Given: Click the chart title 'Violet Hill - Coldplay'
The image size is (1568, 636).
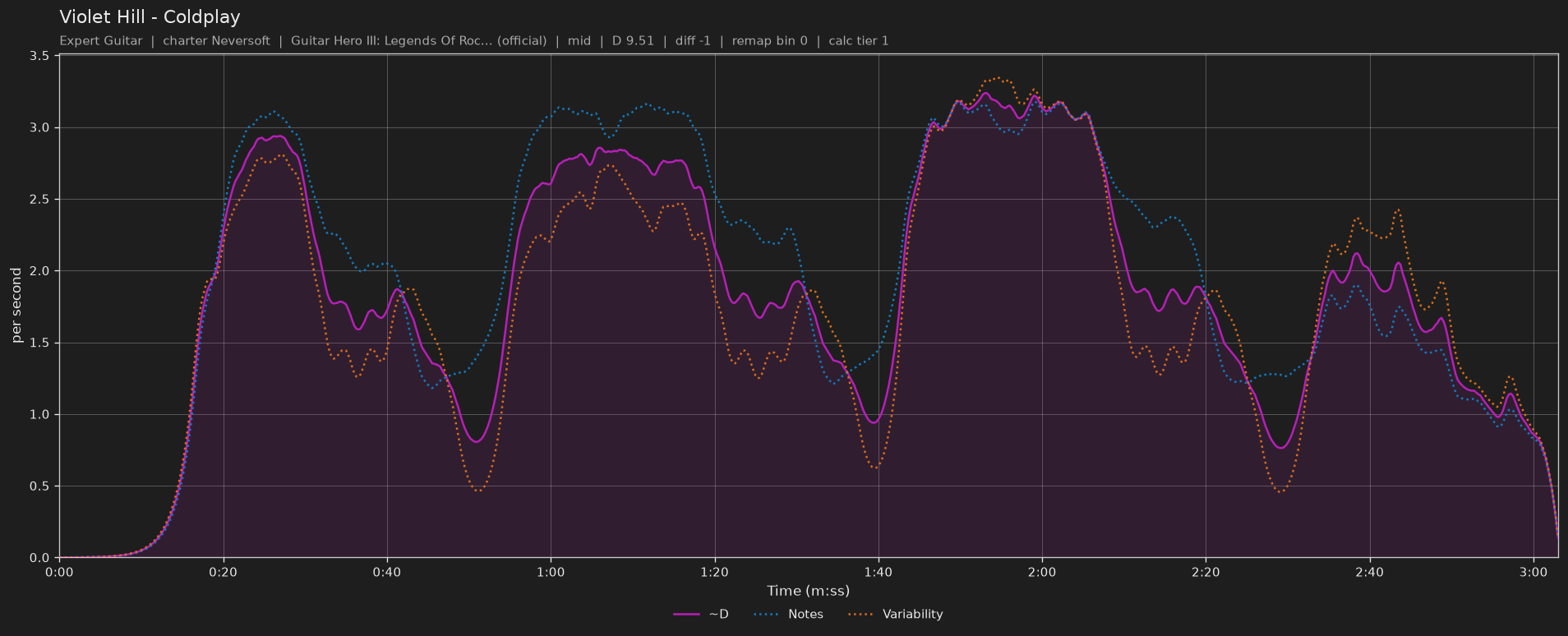Looking at the screenshot, I should pyautogui.click(x=150, y=17).
